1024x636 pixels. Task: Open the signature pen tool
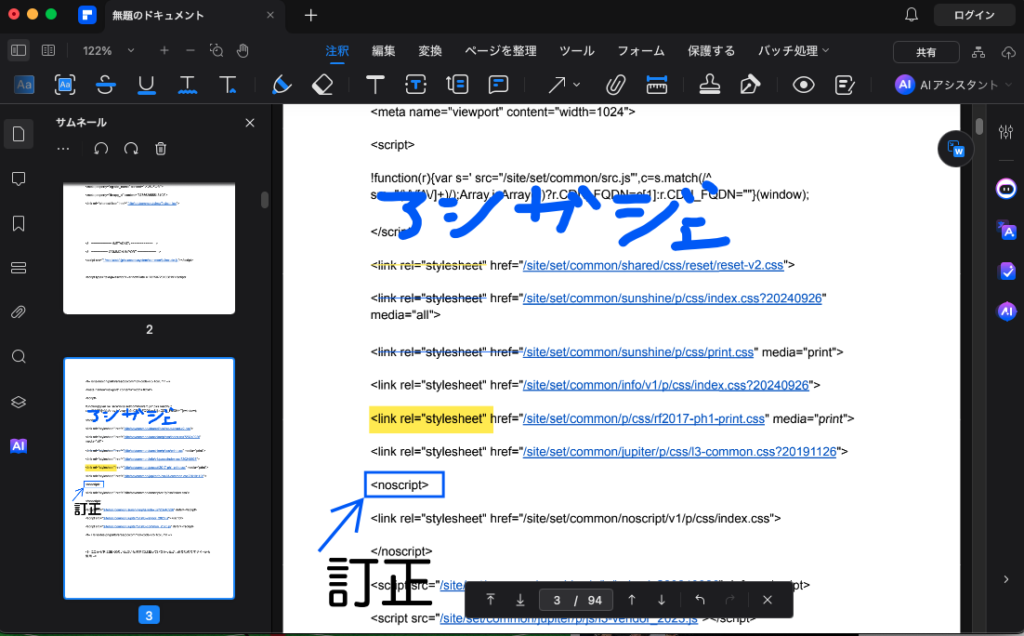coord(750,85)
